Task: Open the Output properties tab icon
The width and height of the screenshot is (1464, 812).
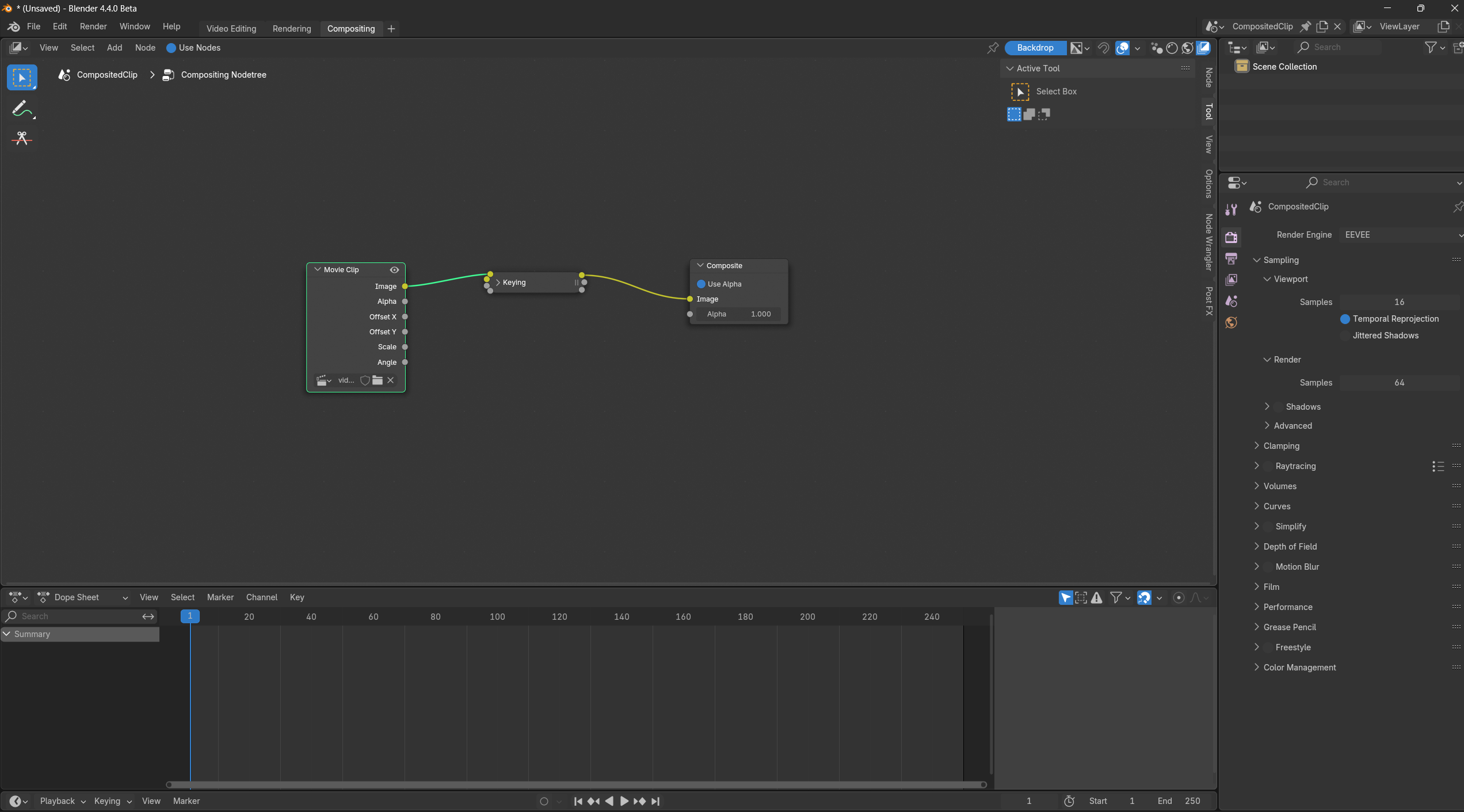Action: click(1232, 258)
